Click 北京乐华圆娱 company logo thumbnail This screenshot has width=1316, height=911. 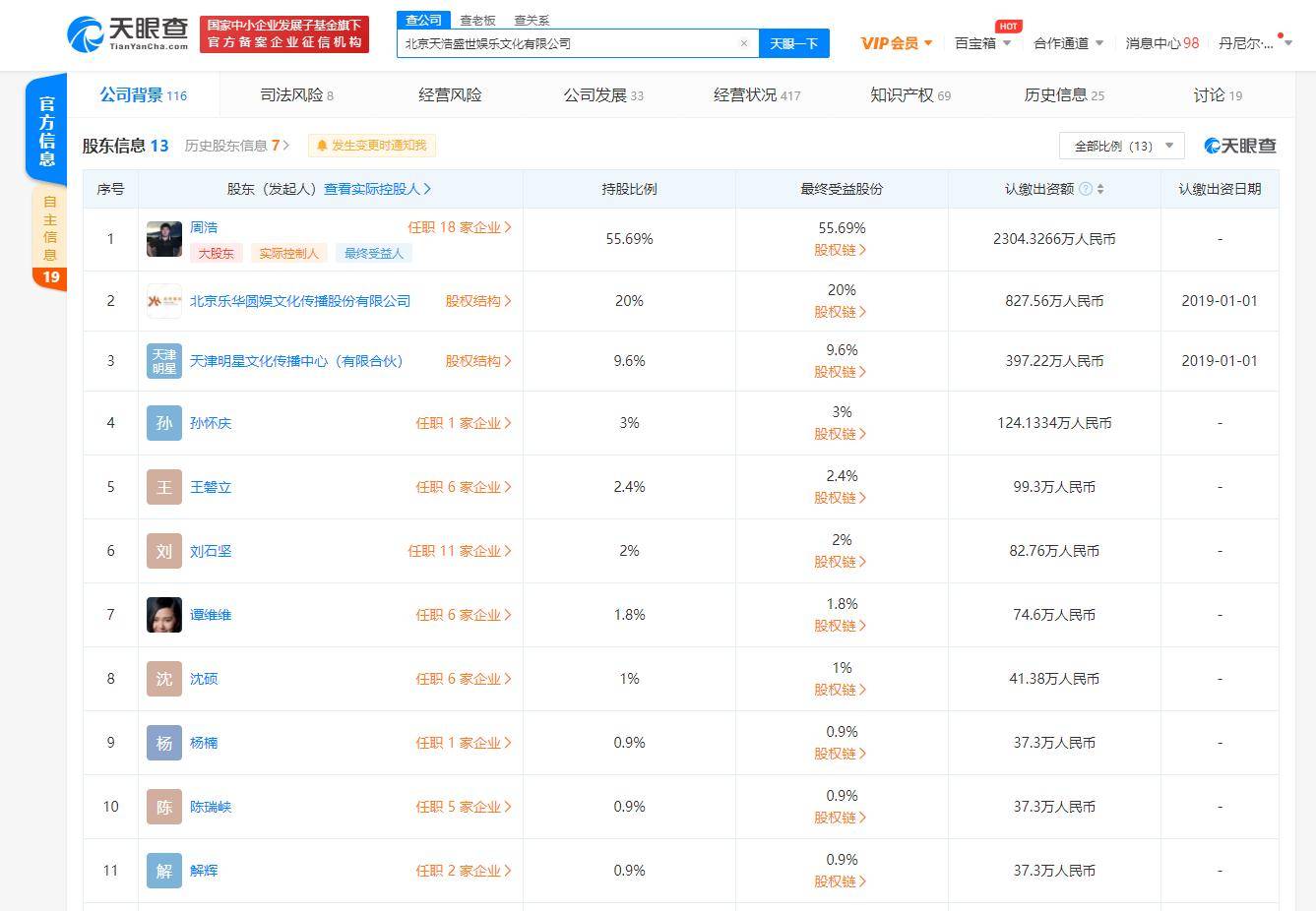(x=164, y=301)
